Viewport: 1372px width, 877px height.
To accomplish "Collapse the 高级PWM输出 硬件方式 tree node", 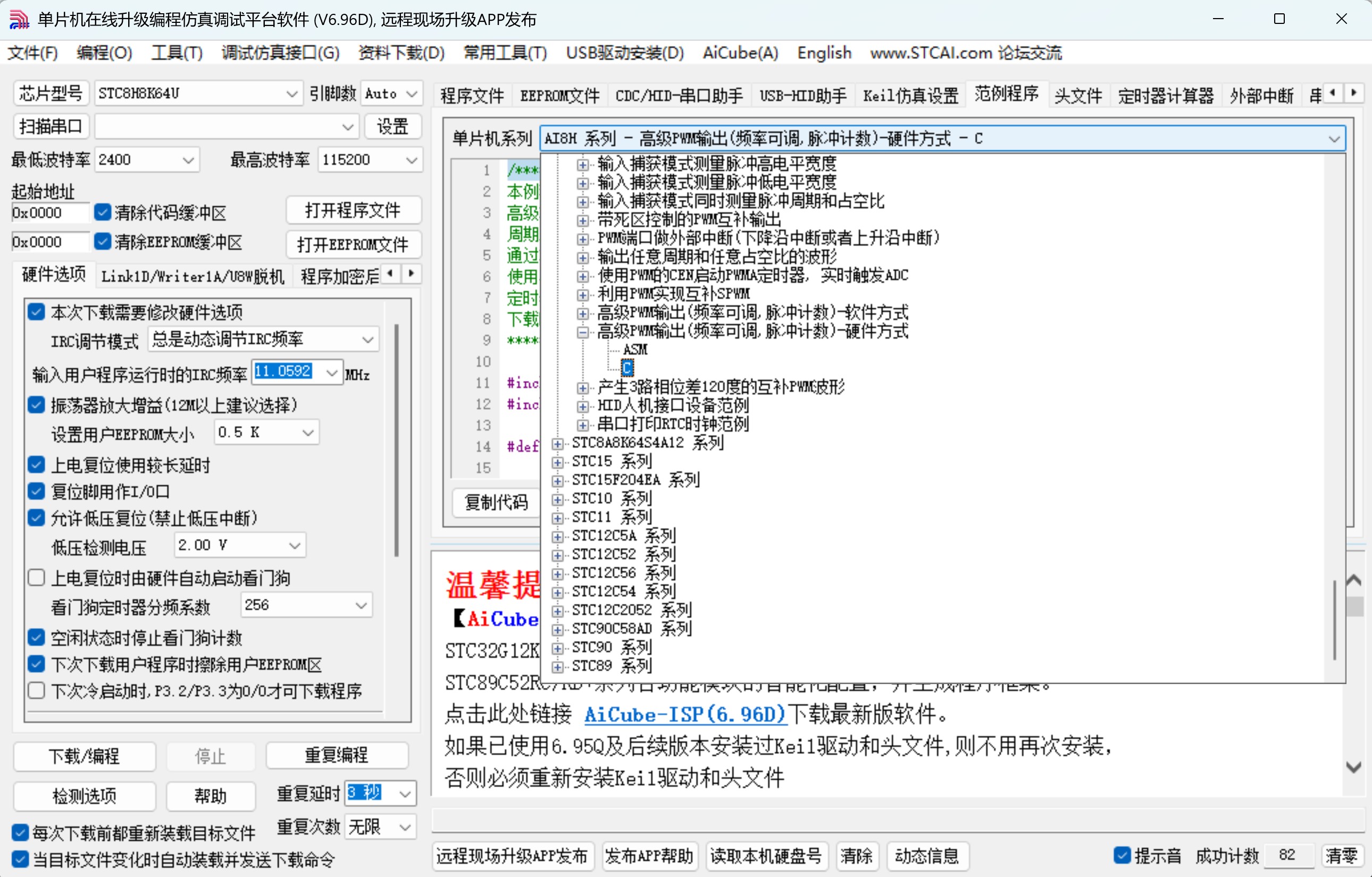I will point(582,332).
